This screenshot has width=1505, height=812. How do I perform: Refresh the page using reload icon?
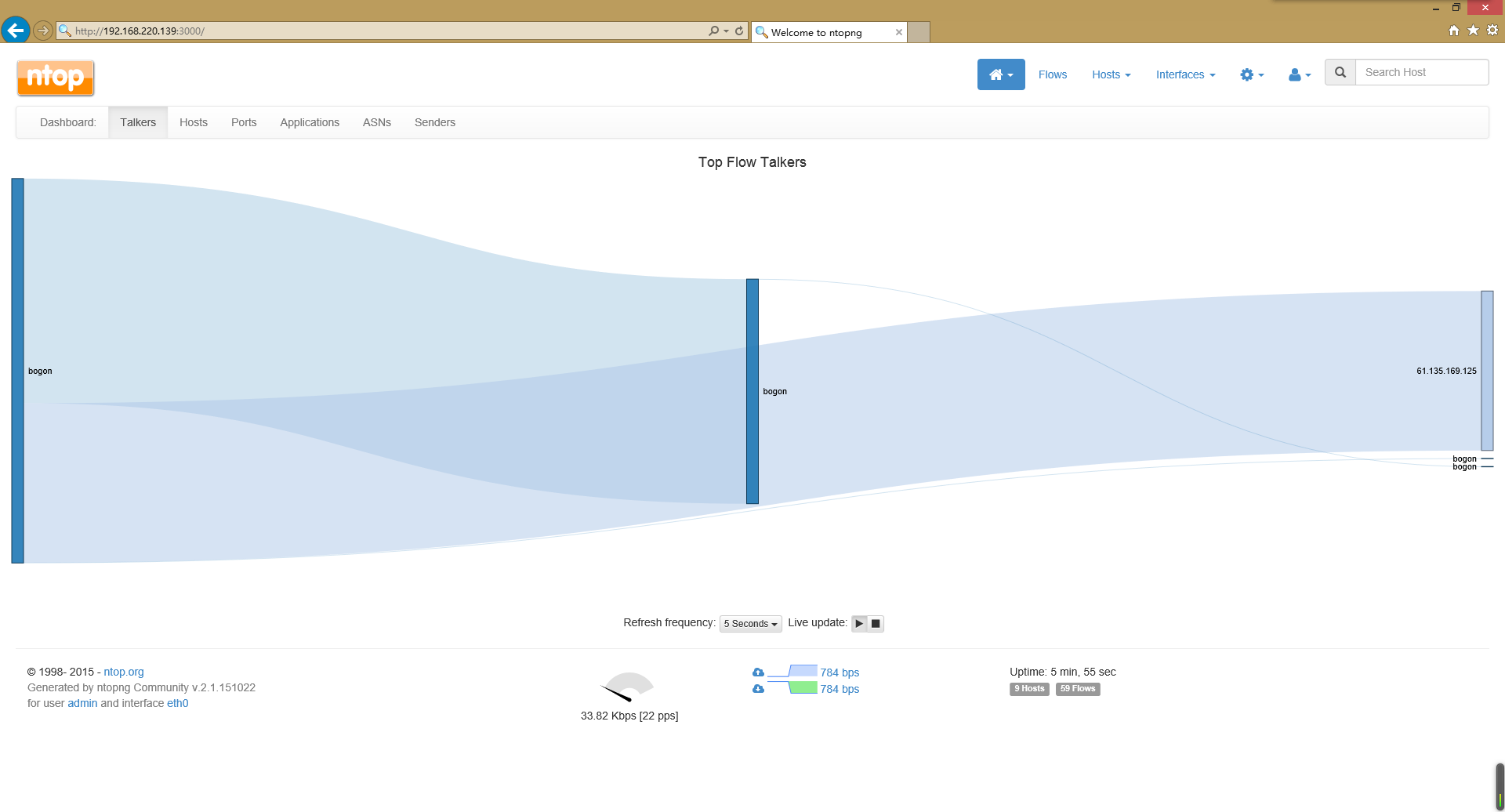(739, 31)
